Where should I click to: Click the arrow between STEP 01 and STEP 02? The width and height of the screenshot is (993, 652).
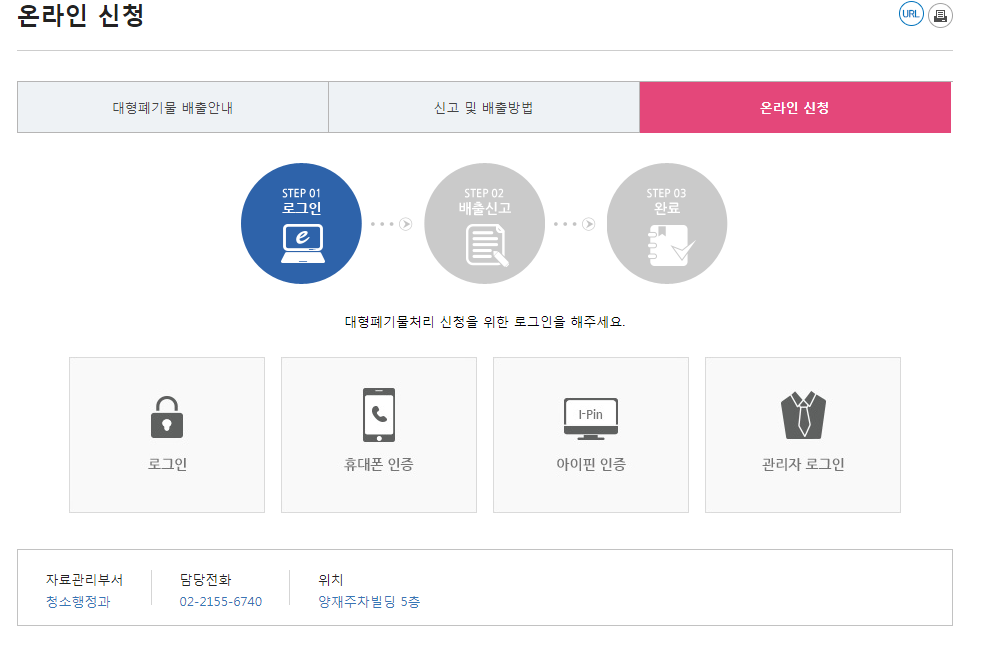pos(406,224)
